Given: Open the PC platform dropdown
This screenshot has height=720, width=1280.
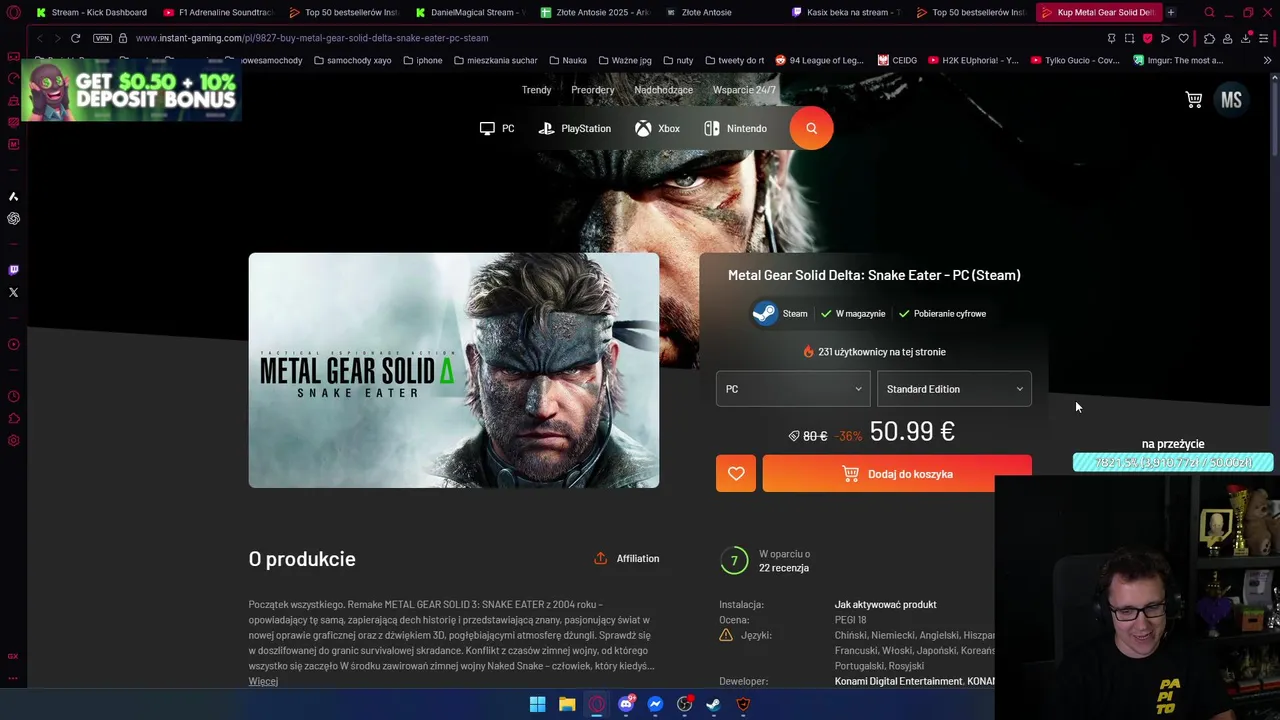Looking at the screenshot, I should click(x=793, y=389).
